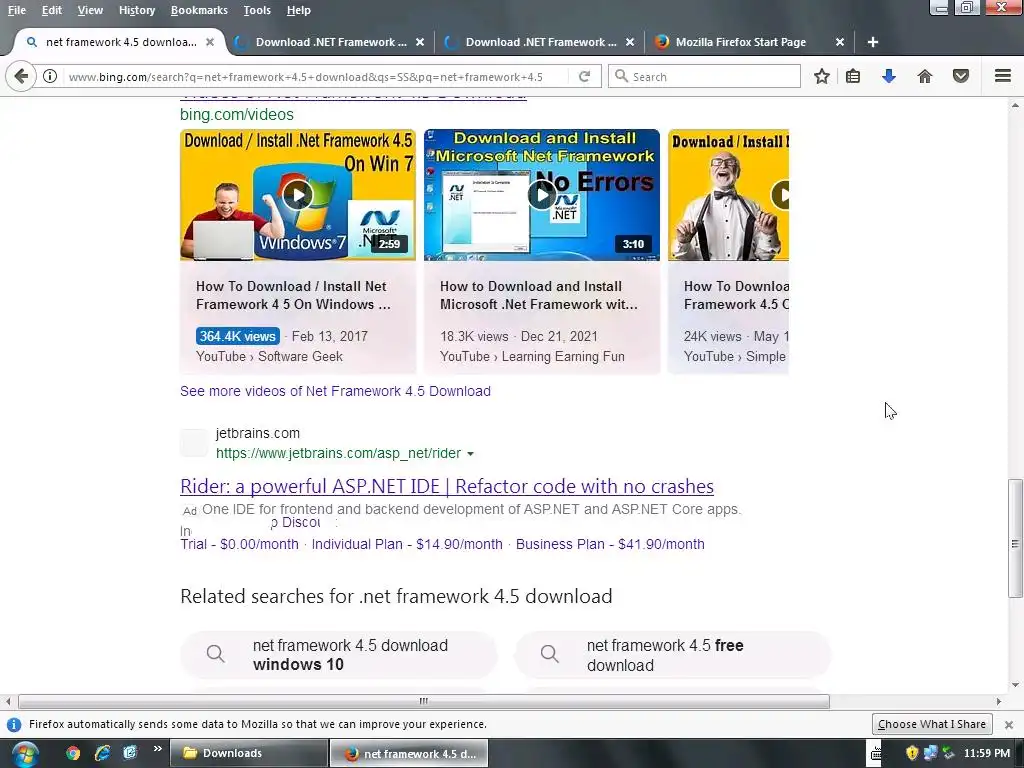
Task: Play the 'On Win 7' video thumbnail
Action: [298, 195]
